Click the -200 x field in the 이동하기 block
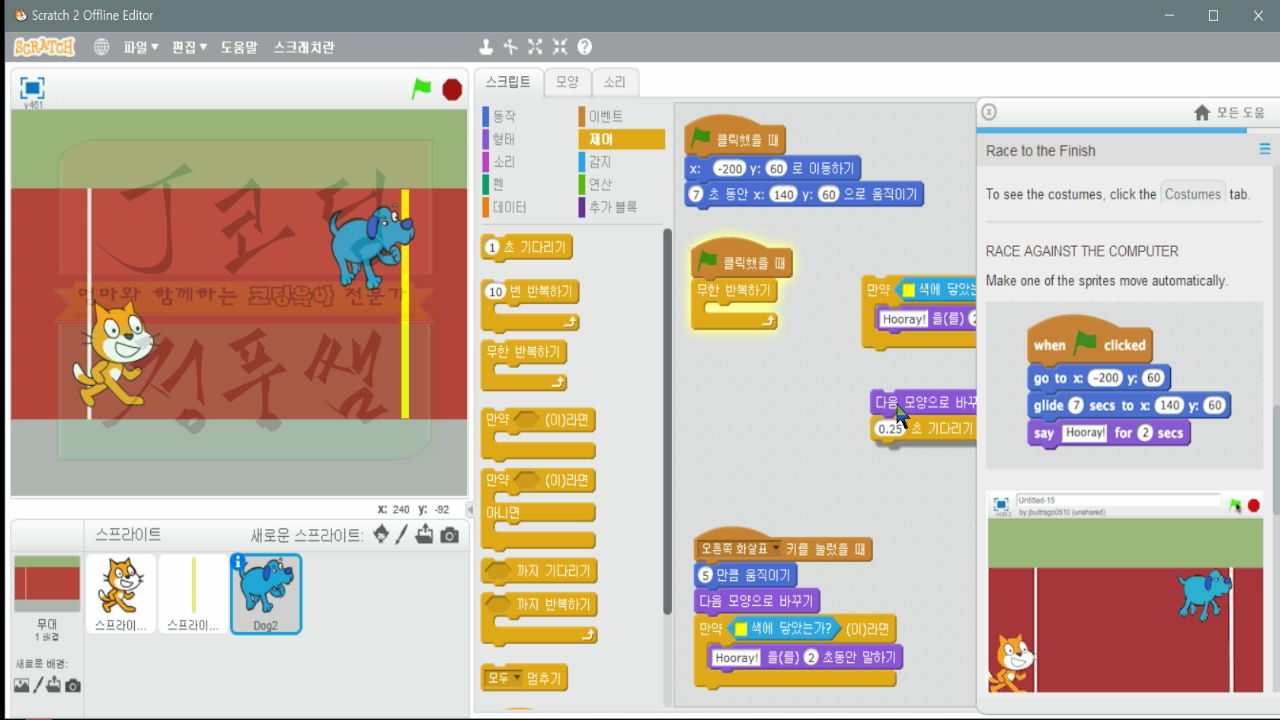This screenshot has height=720, width=1280. point(729,169)
